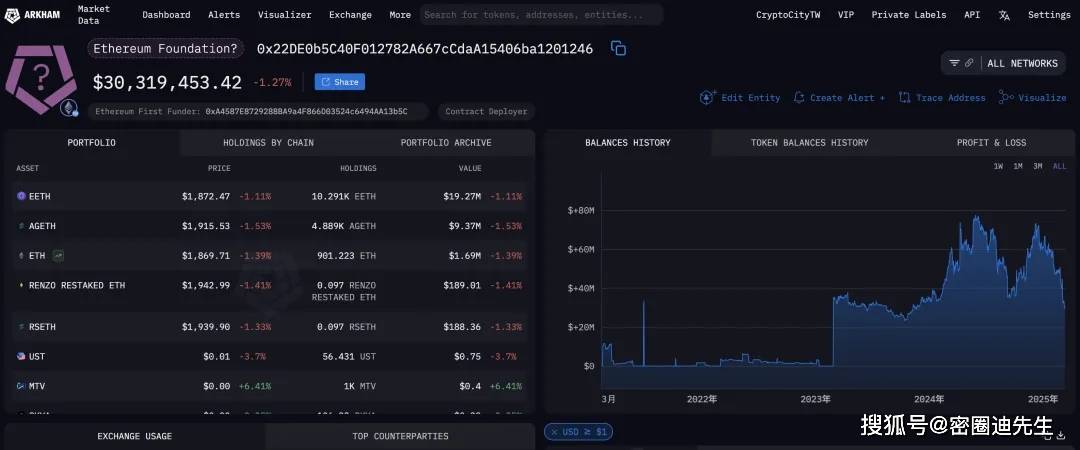Share this entity page
The image size is (1080, 450).
coord(340,82)
